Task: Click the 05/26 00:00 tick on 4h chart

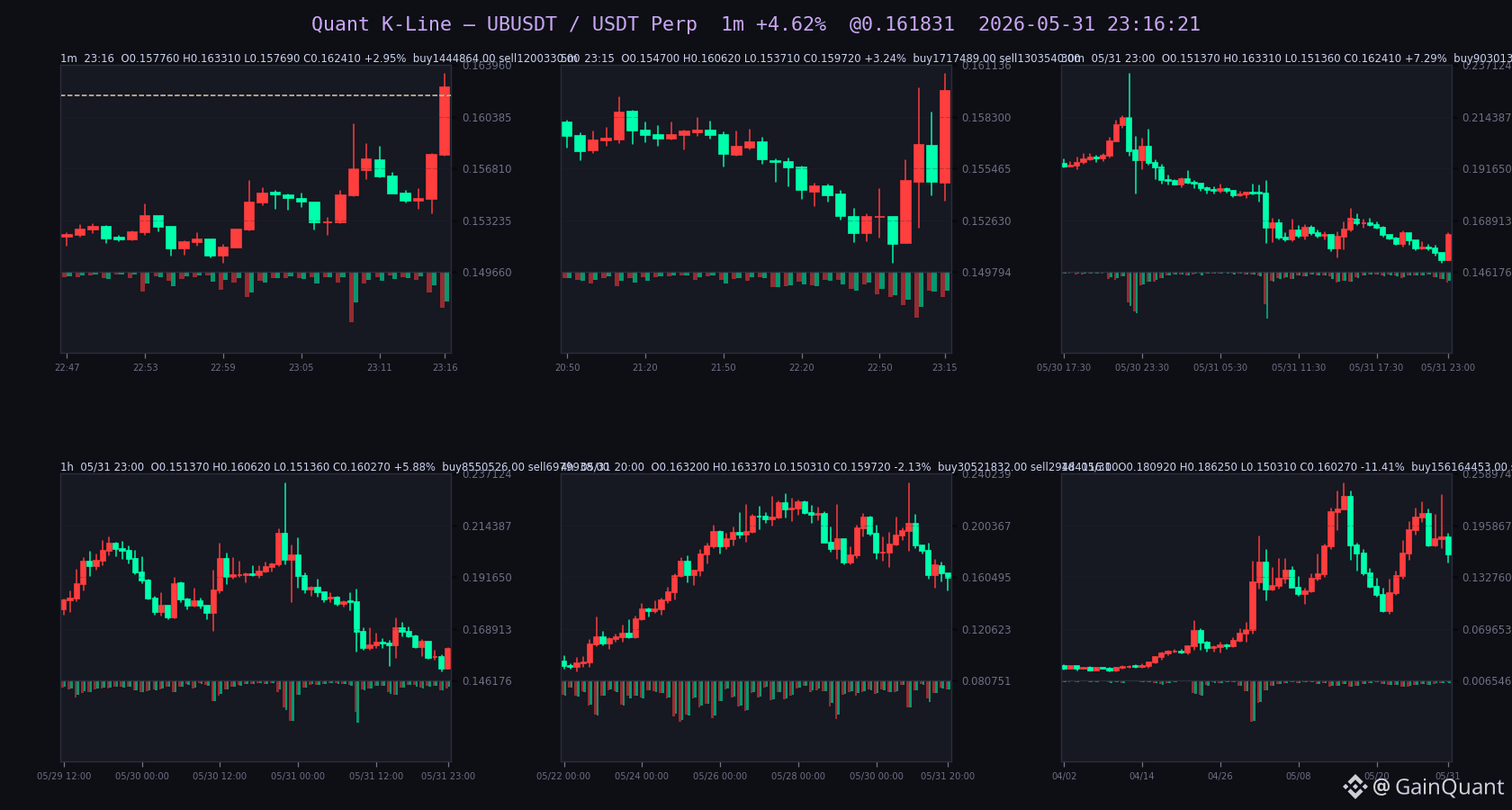Action: point(720,776)
